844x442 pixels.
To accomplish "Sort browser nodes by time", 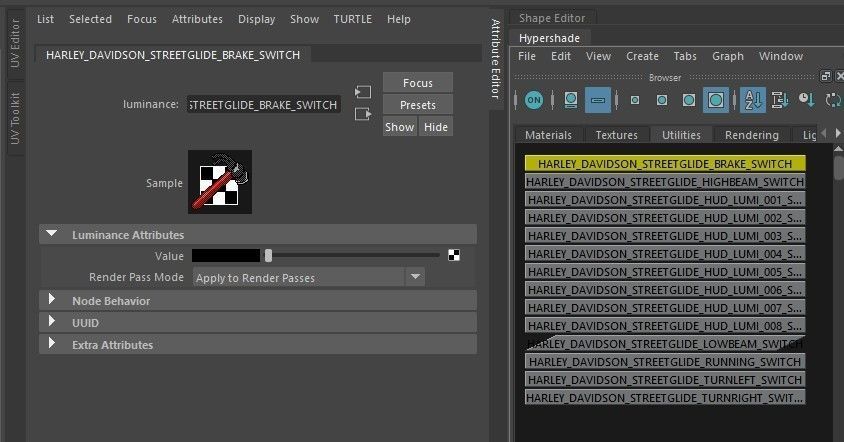I will 806,100.
